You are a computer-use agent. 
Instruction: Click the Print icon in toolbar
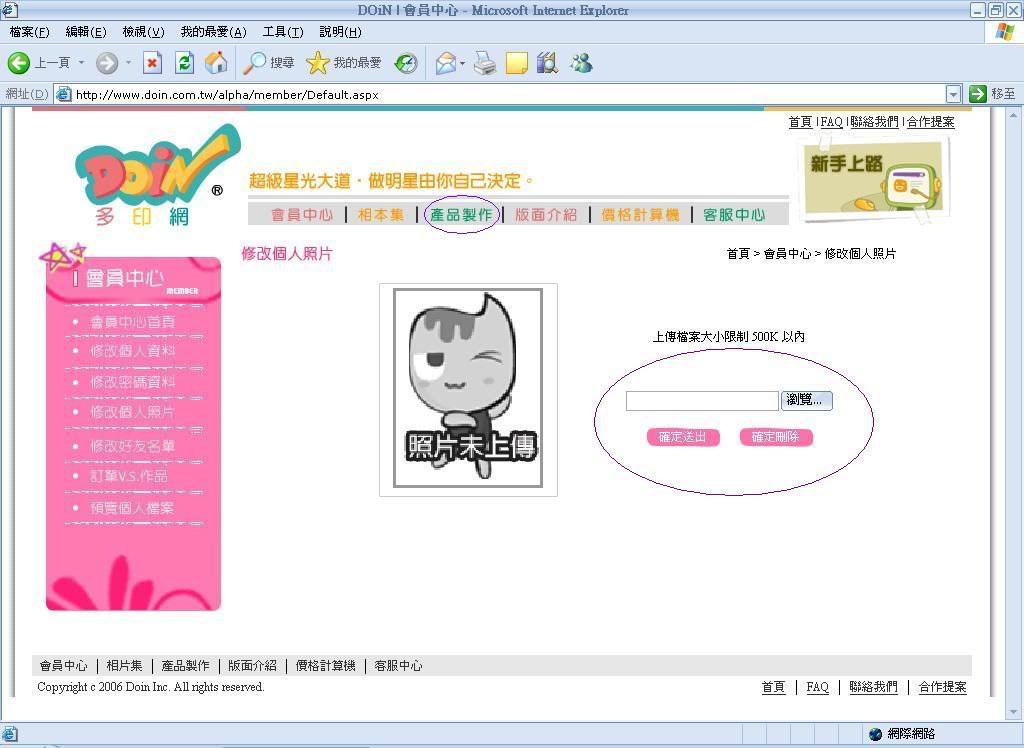coord(485,63)
